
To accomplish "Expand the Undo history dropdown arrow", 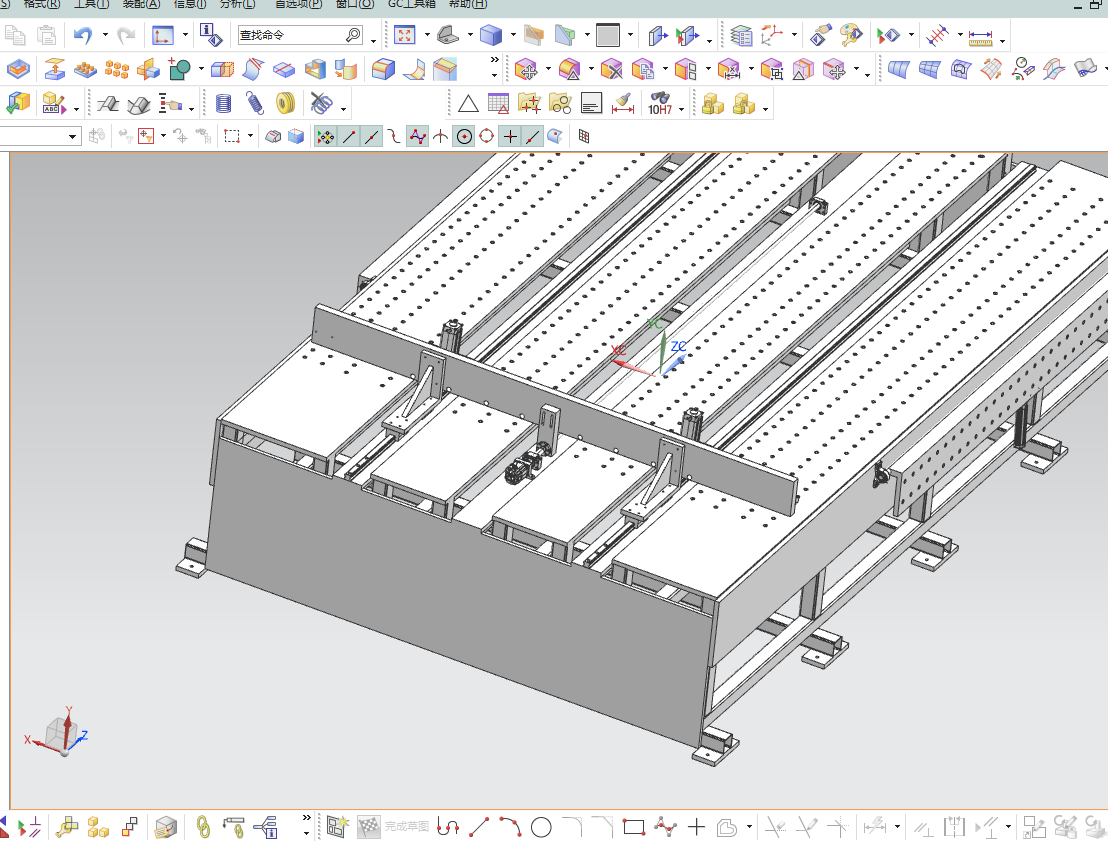I will click(105, 35).
